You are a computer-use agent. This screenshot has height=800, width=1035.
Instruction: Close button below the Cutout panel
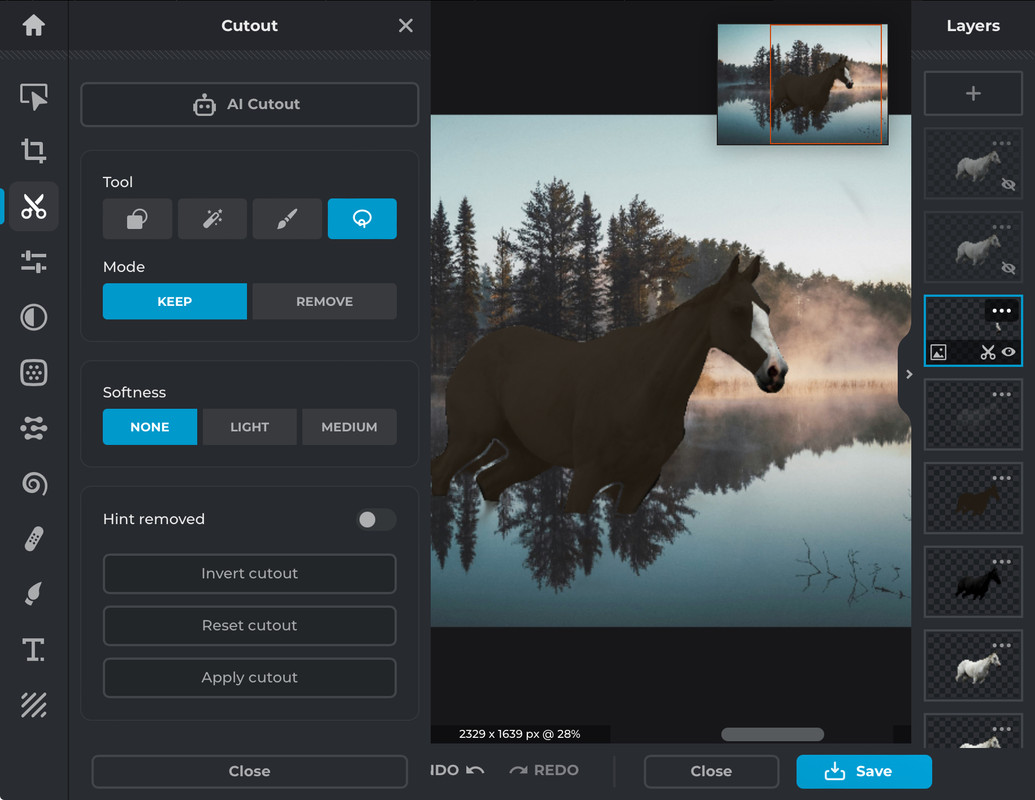pyautogui.click(x=250, y=772)
